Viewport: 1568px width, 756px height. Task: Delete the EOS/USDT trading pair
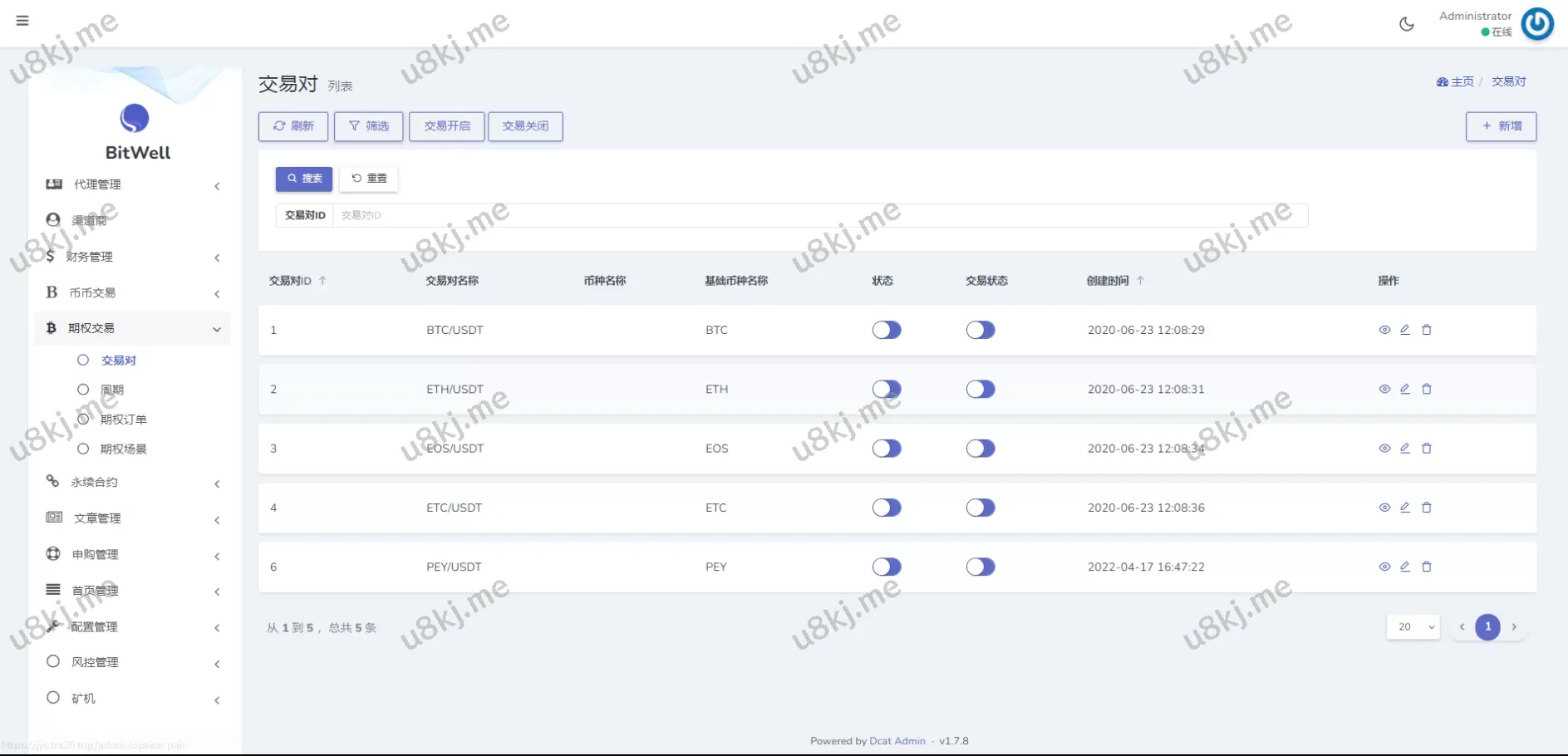(1427, 449)
